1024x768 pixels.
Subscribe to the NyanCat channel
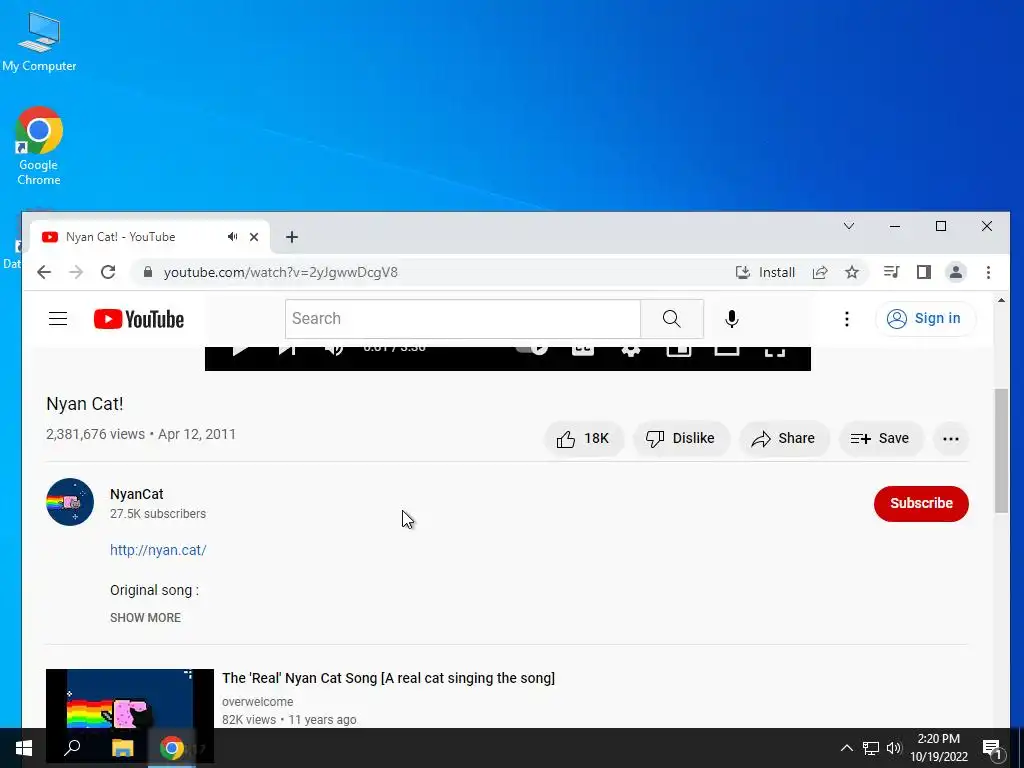[x=921, y=504]
